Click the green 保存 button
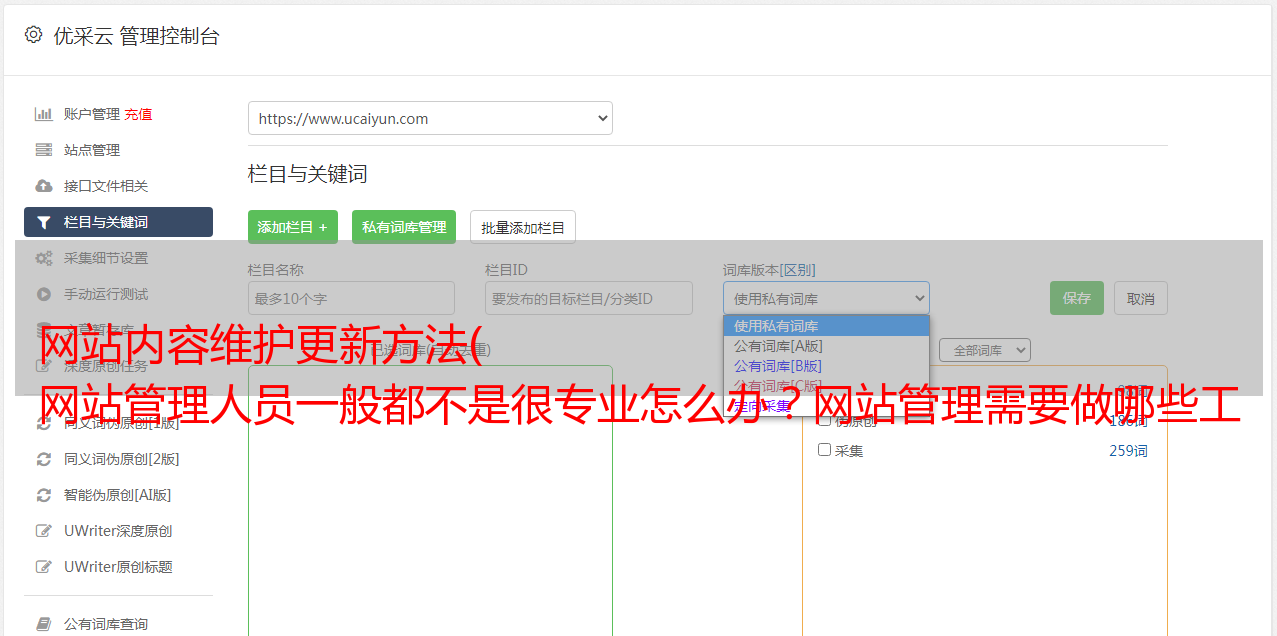This screenshot has width=1277, height=636. 1077,298
